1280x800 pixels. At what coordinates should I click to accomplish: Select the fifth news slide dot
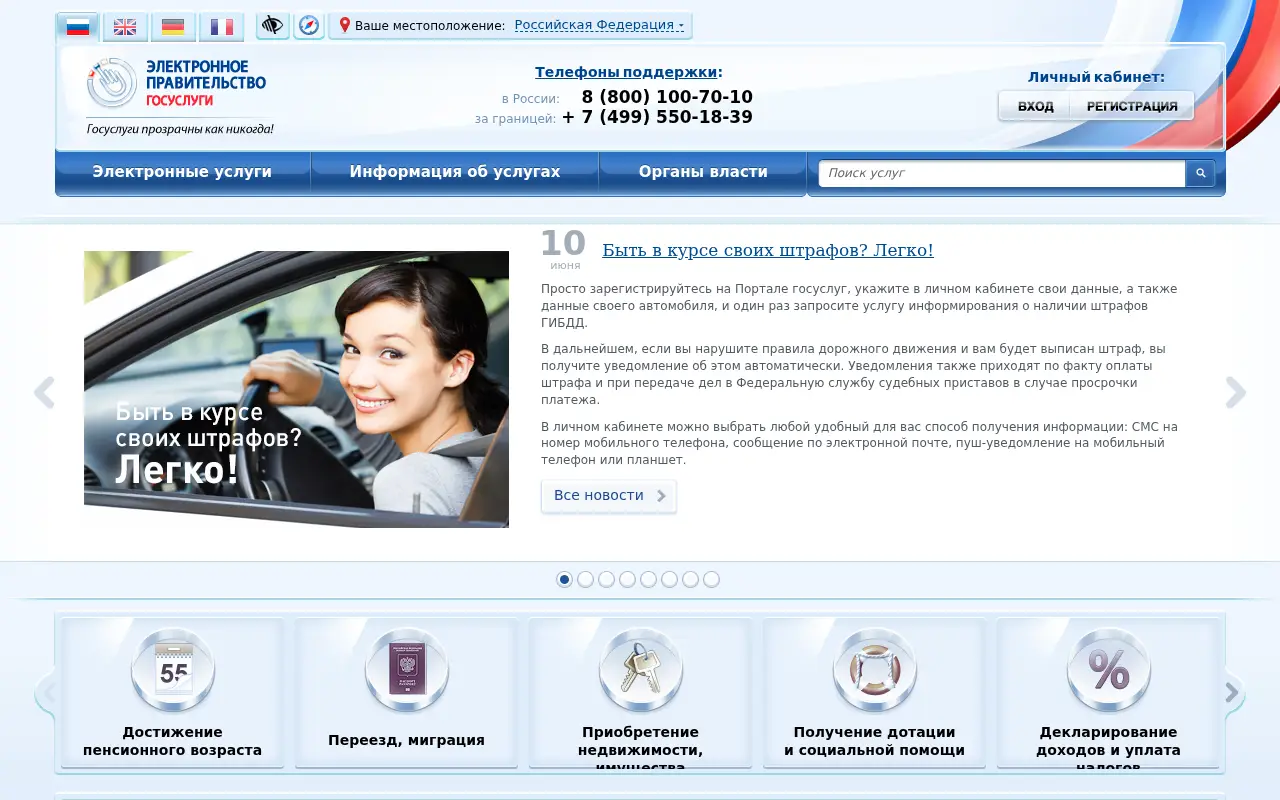649,579
